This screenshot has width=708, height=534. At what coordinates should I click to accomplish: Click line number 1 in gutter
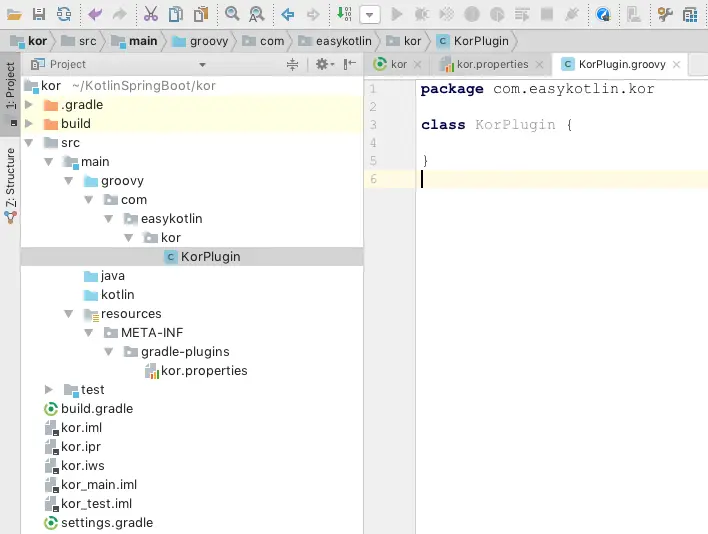(x=373, y=88)
